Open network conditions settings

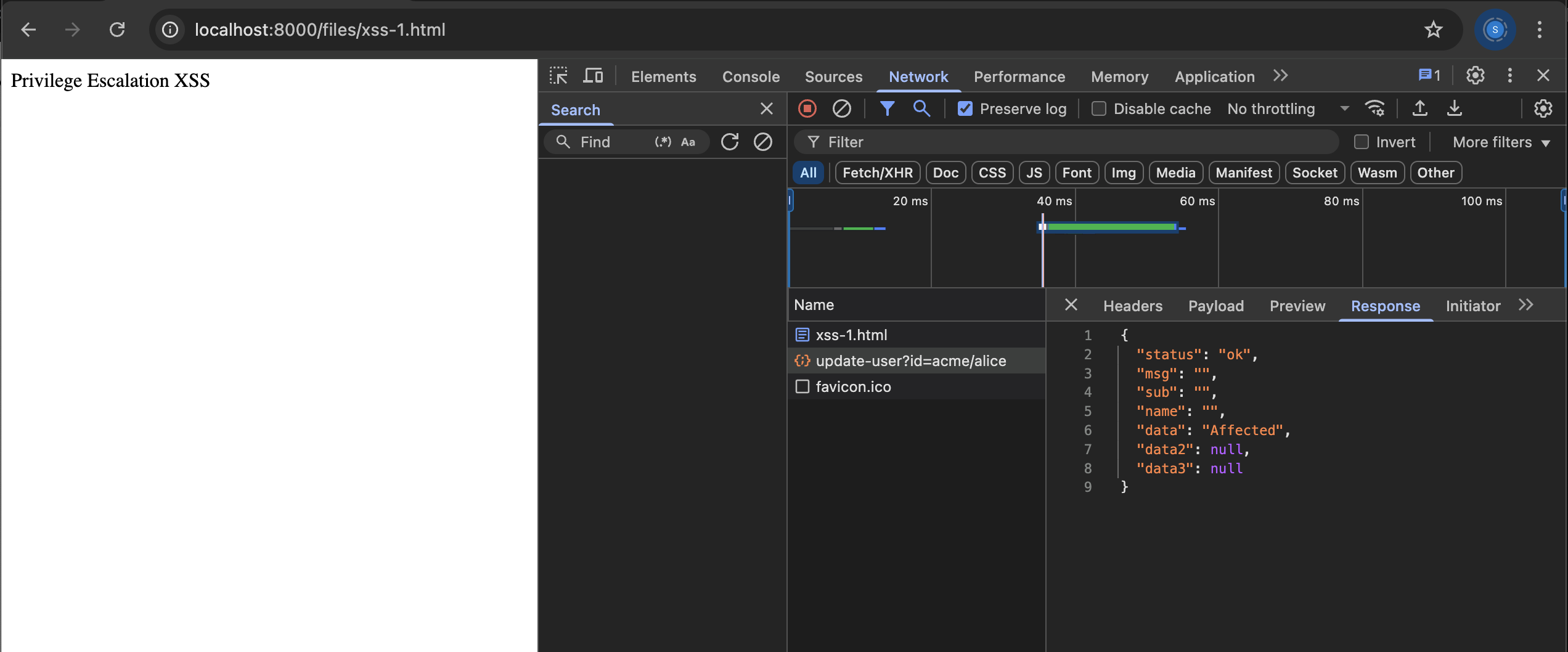pyautogui.click(x=1376, y=108)
